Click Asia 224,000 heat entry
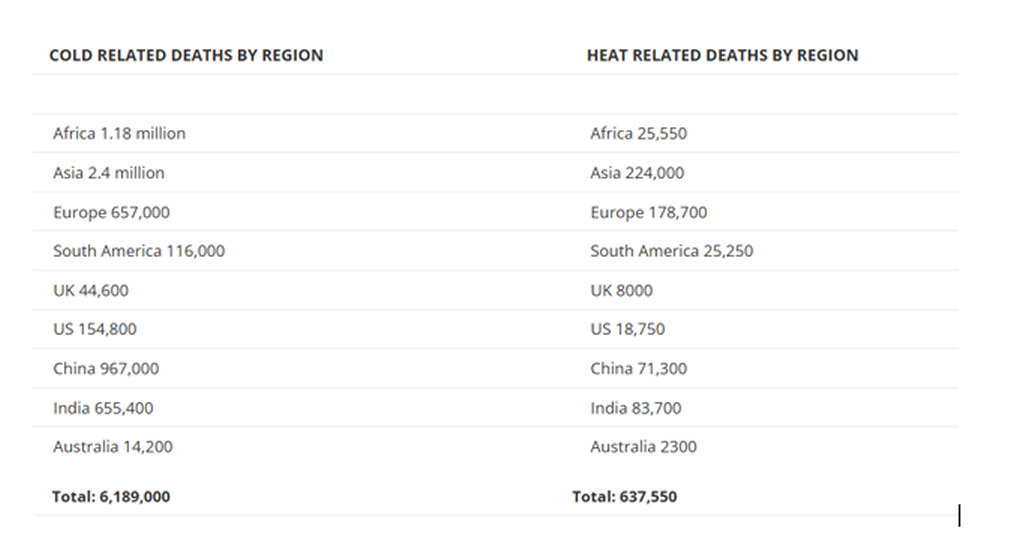Viewport: 1011px width, 546px height. click(637, 173)
